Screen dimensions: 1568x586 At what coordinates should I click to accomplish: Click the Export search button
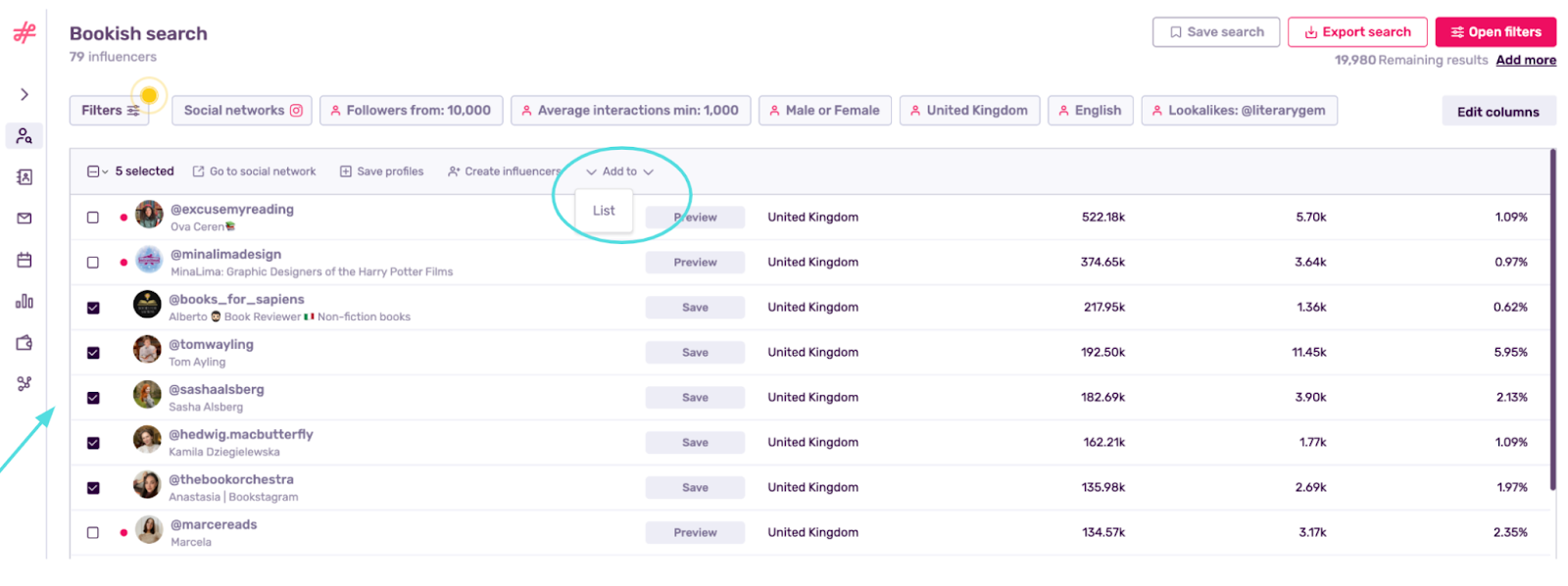(1357, 32)
